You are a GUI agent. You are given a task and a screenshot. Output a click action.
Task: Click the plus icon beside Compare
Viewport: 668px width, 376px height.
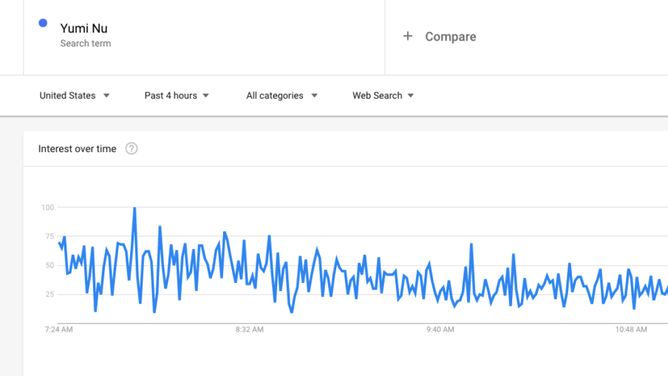[408, 36]
